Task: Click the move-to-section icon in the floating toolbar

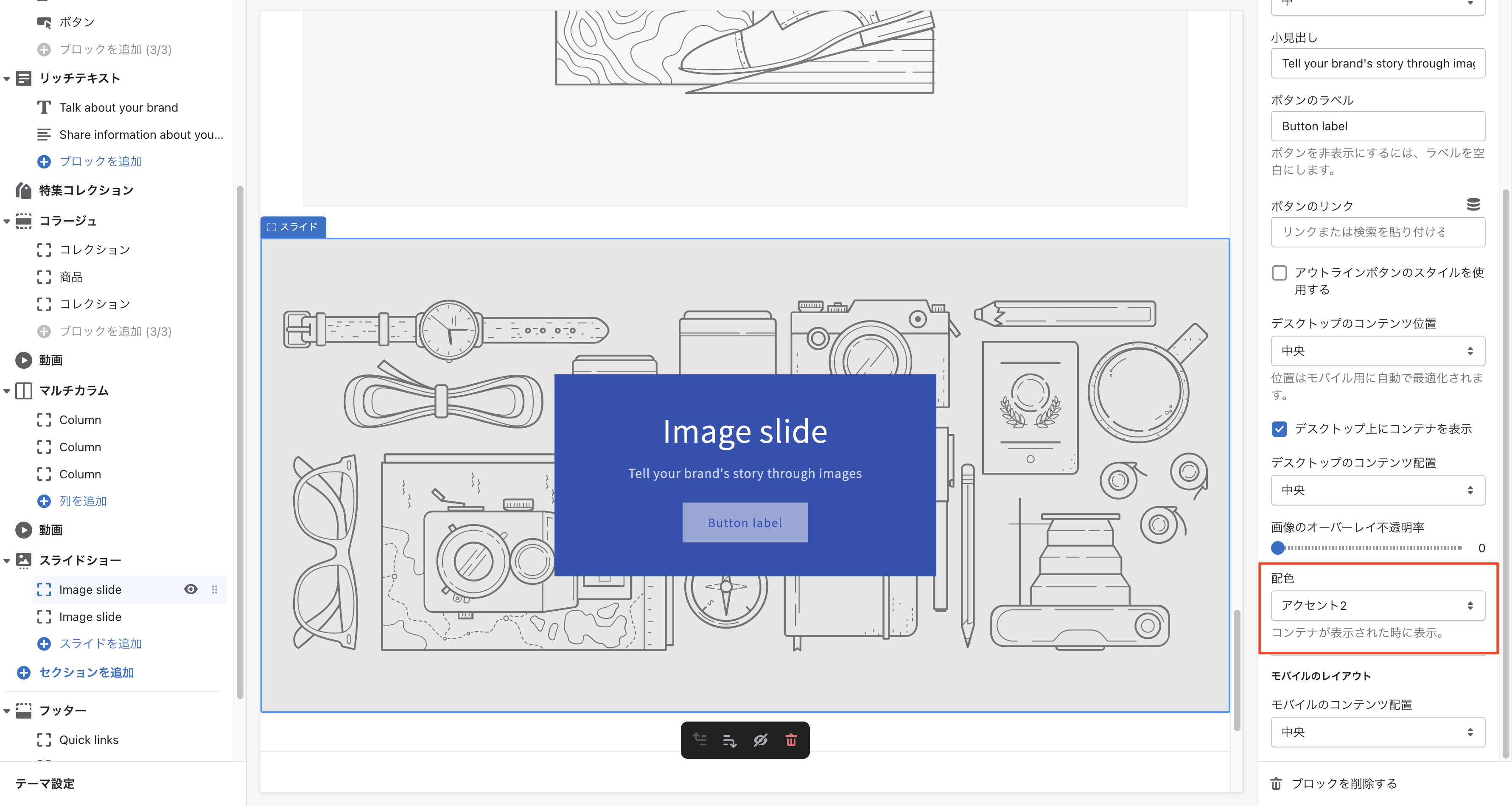Action: [700, 740]
